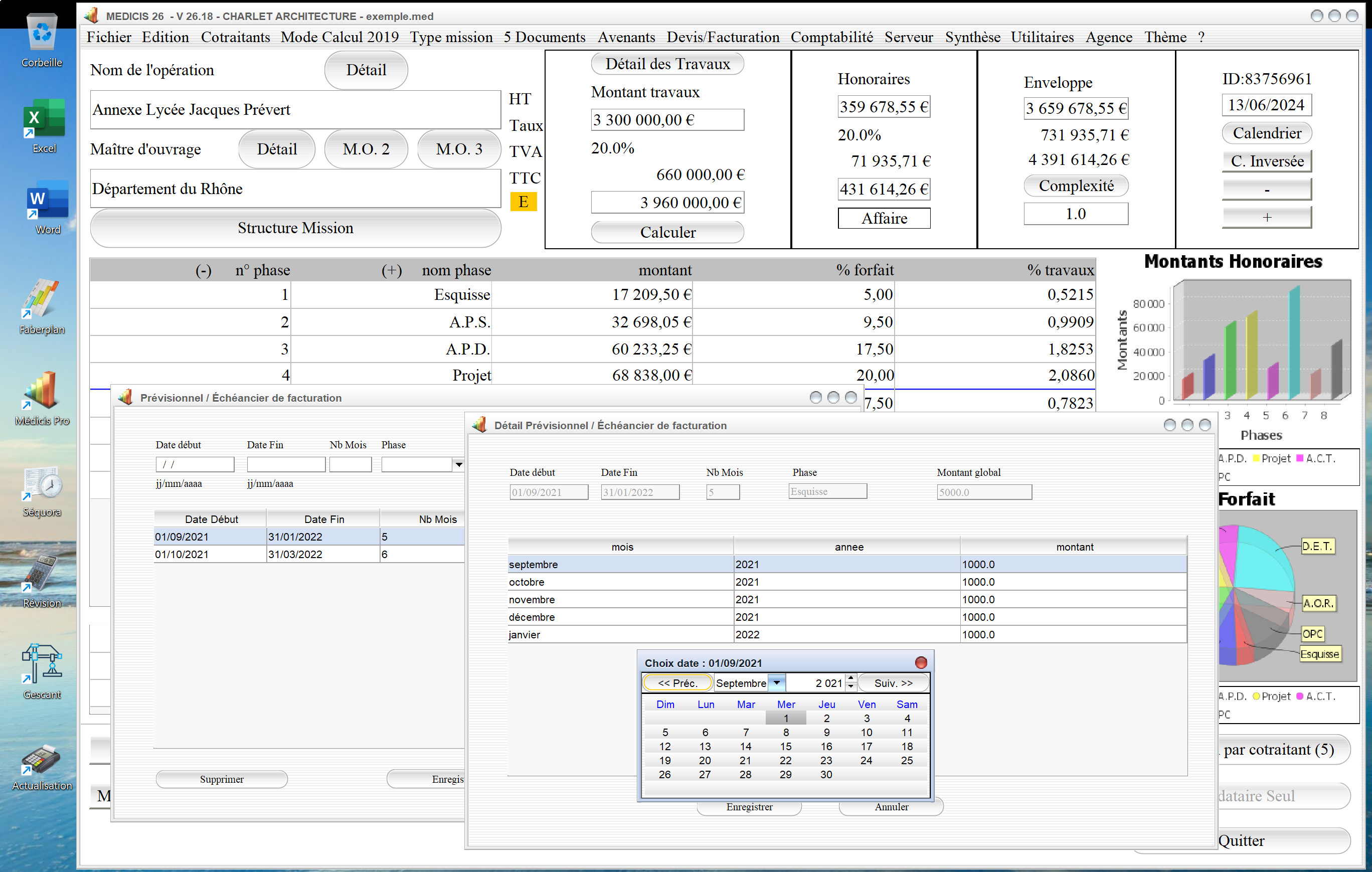Select the row starting 01/10/2021 in Prévisionnel table

pyautogui.click(x=309, y=554)
